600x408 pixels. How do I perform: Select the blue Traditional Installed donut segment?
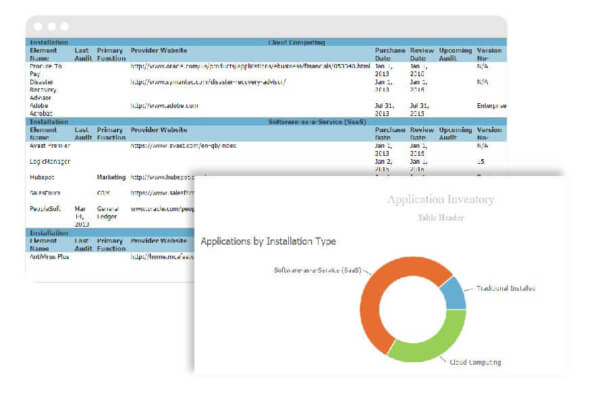pos(455,294)
